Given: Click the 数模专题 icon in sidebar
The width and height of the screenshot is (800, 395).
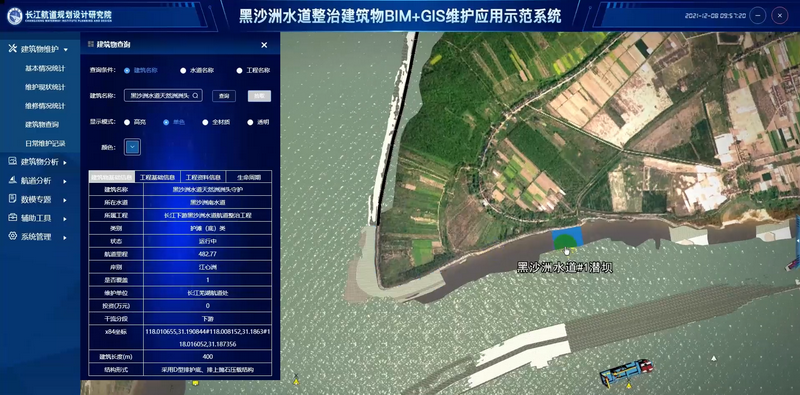Looking at the screenshot, I should pyautogui.click(x=13, y=200).
